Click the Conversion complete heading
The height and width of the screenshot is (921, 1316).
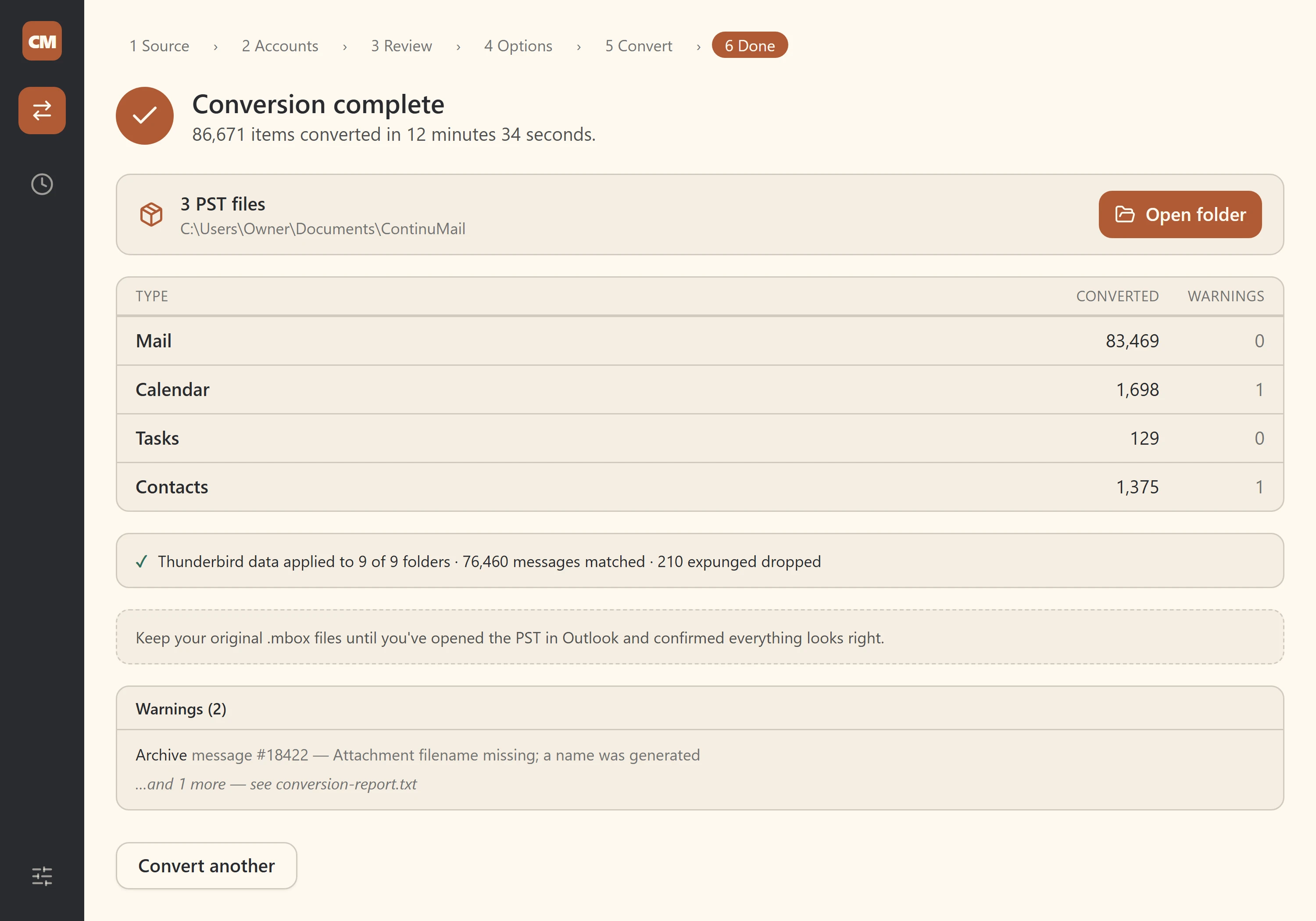[x=318, y=104]
